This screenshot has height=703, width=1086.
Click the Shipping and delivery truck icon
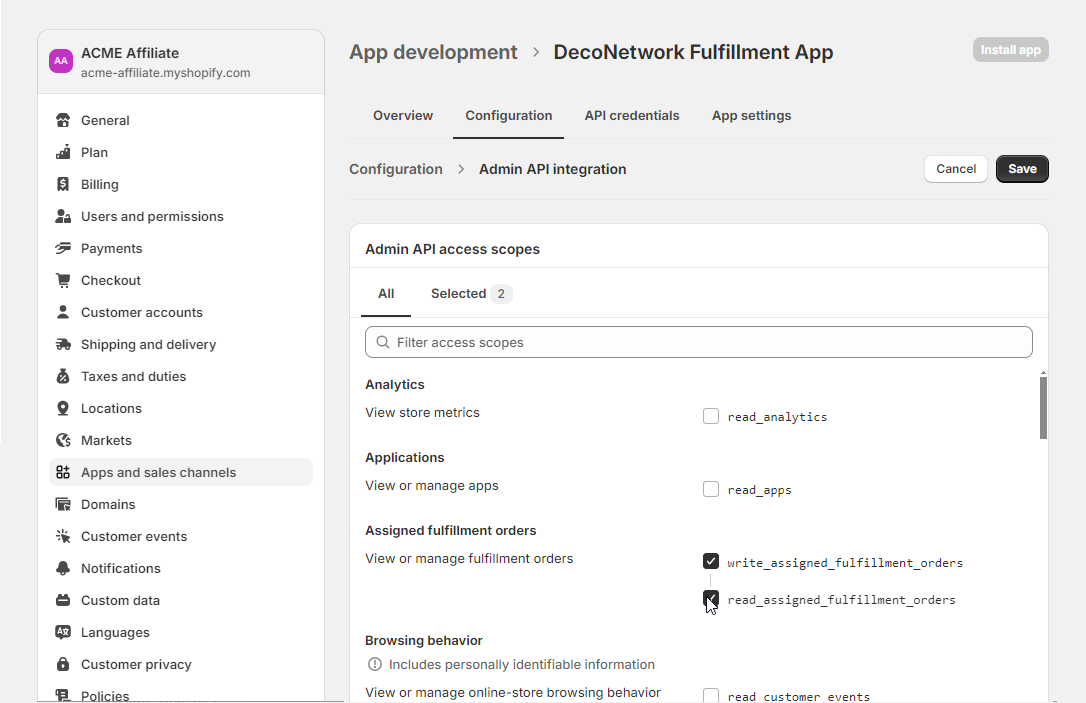tap(63, 345)
